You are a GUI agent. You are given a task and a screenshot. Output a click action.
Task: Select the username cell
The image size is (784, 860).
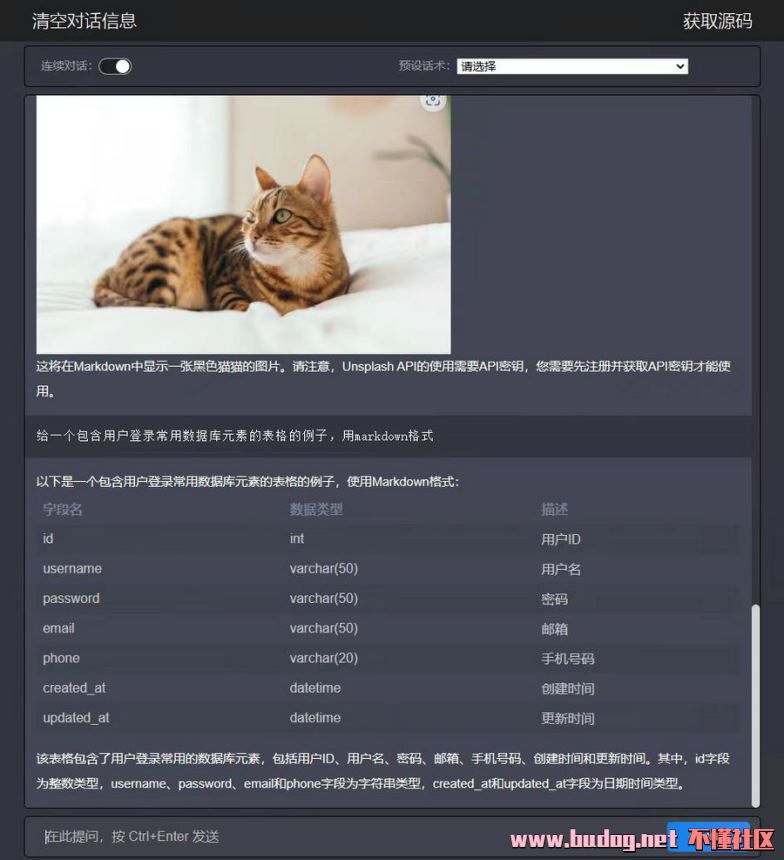72,569
